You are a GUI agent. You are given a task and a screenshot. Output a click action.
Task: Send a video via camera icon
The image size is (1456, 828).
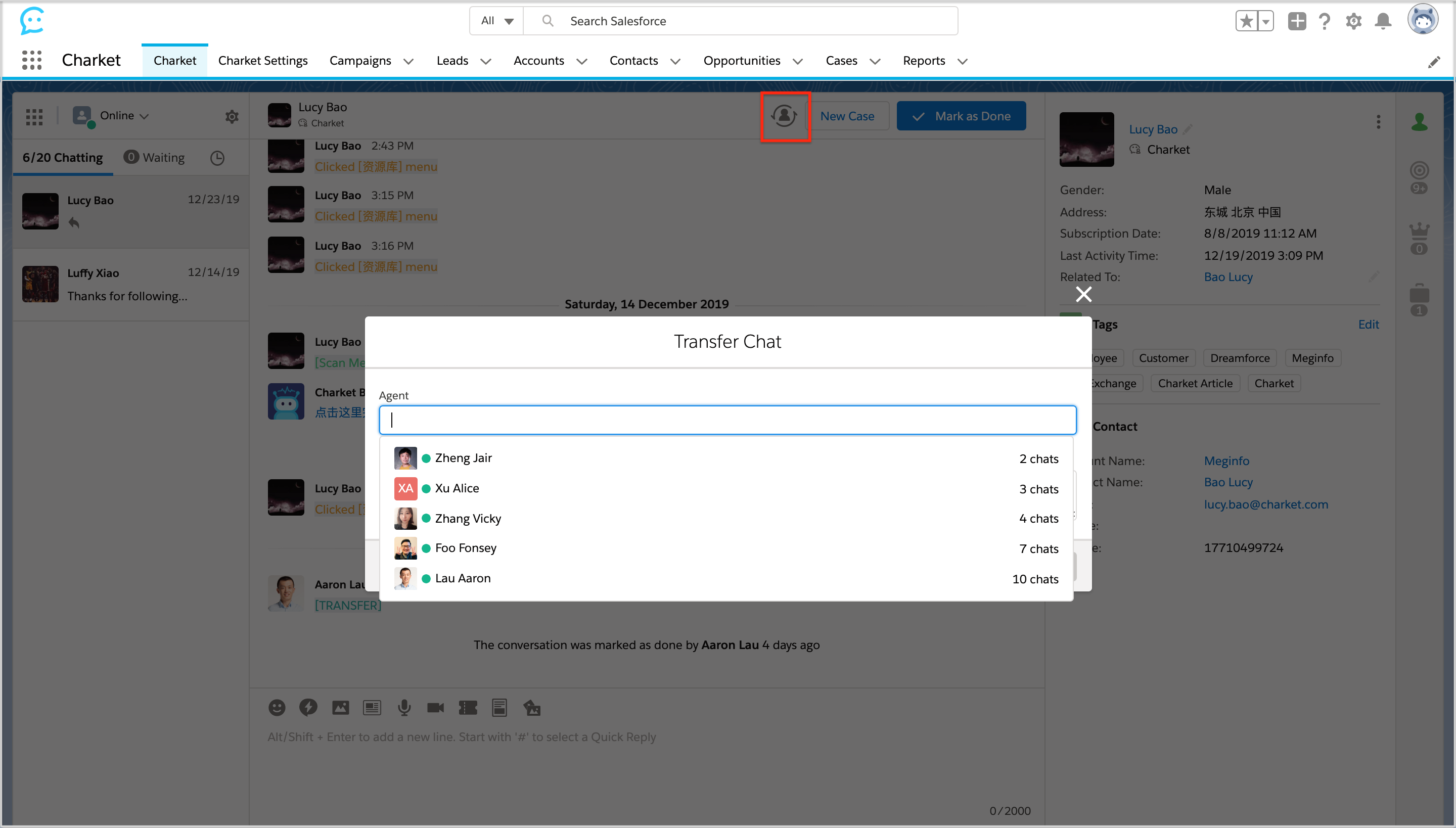[x=436, y=708]
